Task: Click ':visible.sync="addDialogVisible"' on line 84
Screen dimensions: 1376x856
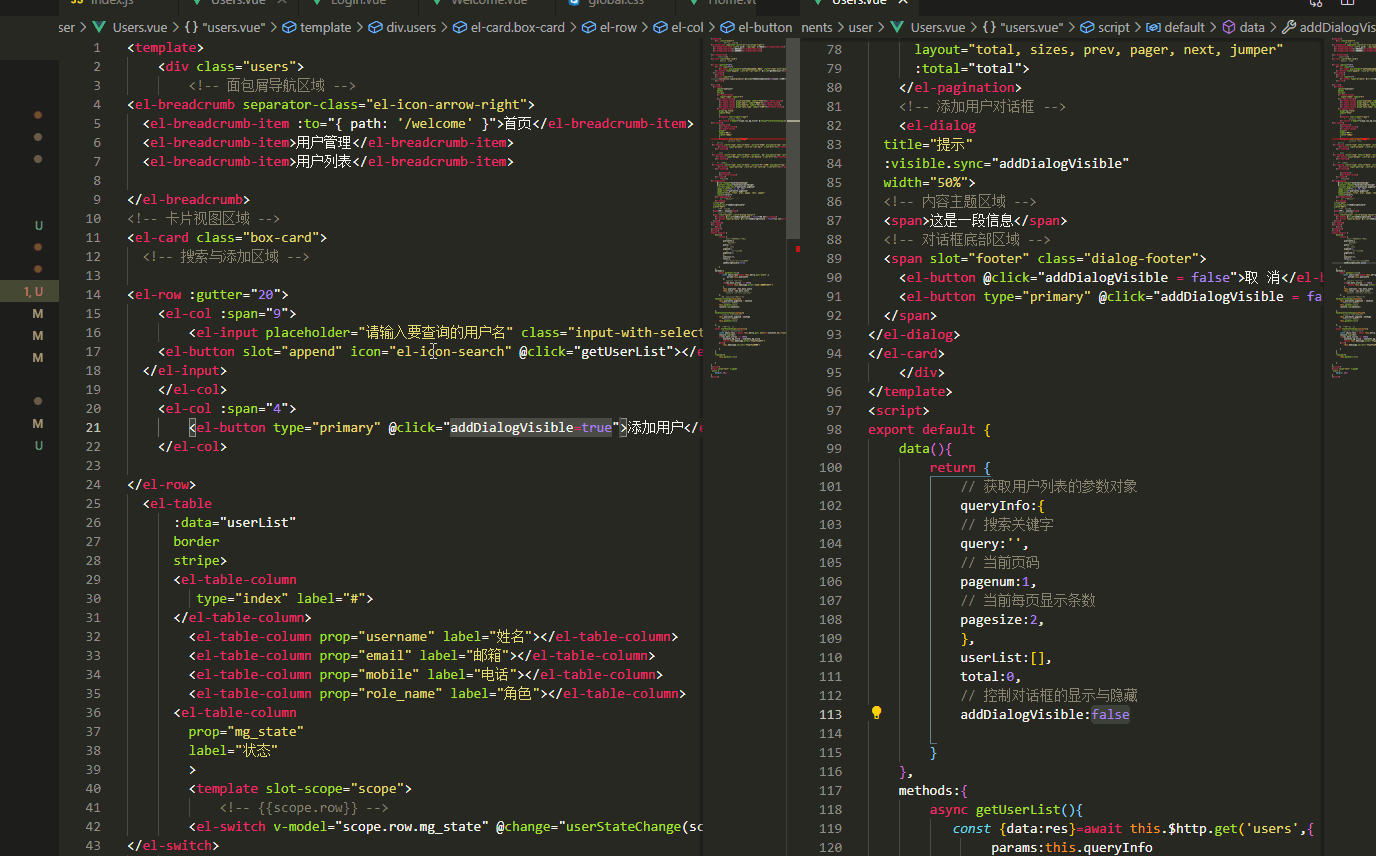Action: click(1006, 163)
